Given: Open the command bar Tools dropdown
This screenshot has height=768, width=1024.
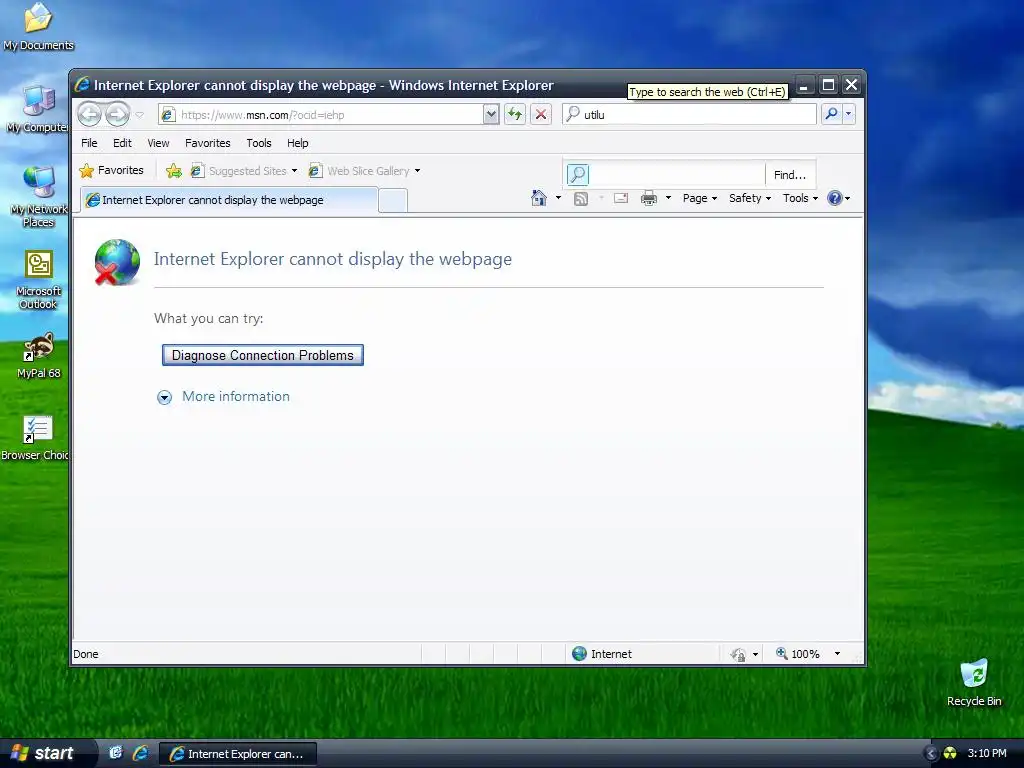Looking at the screenshot, I should 800,198.
